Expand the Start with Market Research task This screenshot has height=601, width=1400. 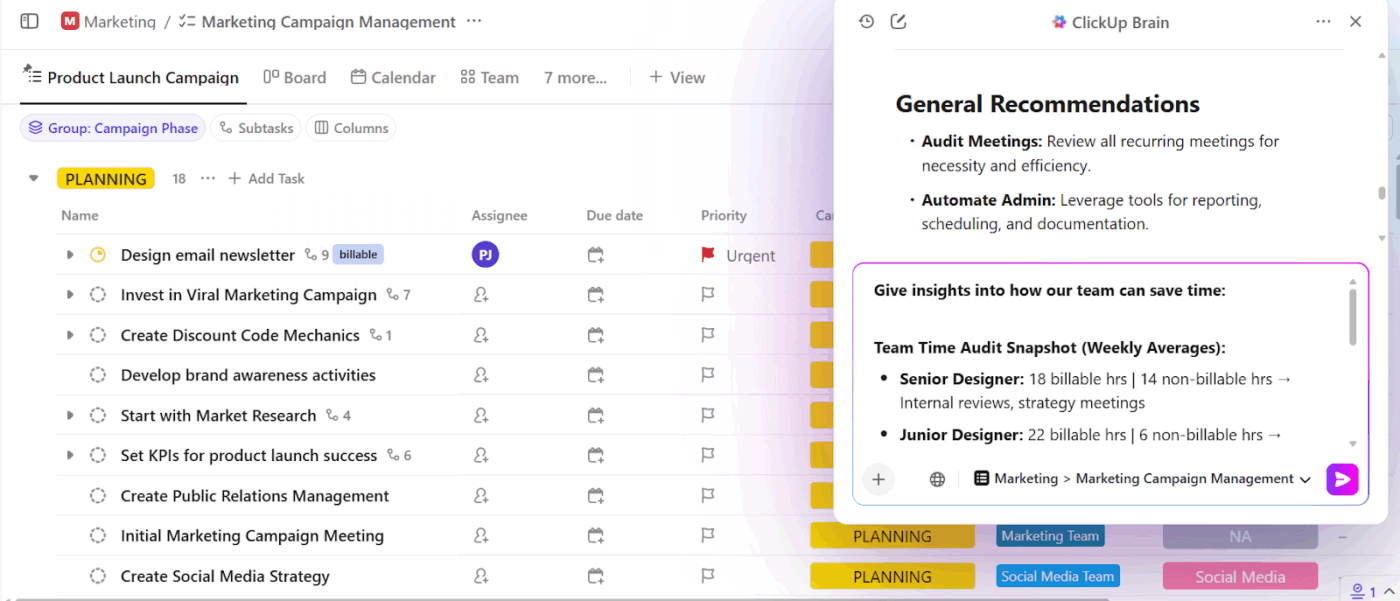[69, 415]
